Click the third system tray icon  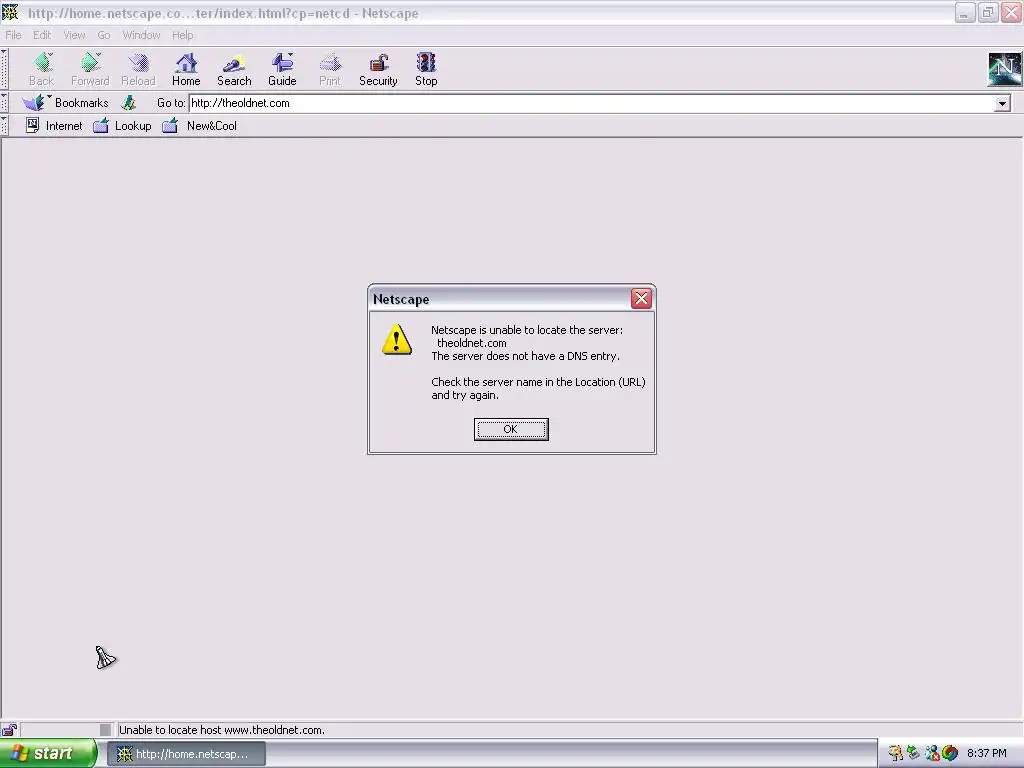[932, 753]
